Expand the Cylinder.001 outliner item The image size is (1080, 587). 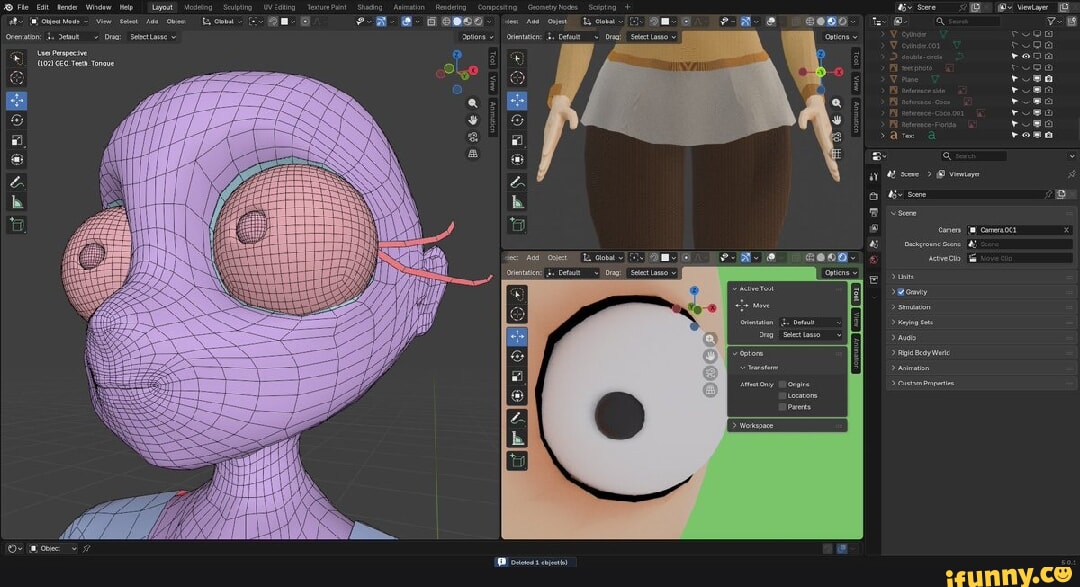pyautogui.click(x=883, y=45)
